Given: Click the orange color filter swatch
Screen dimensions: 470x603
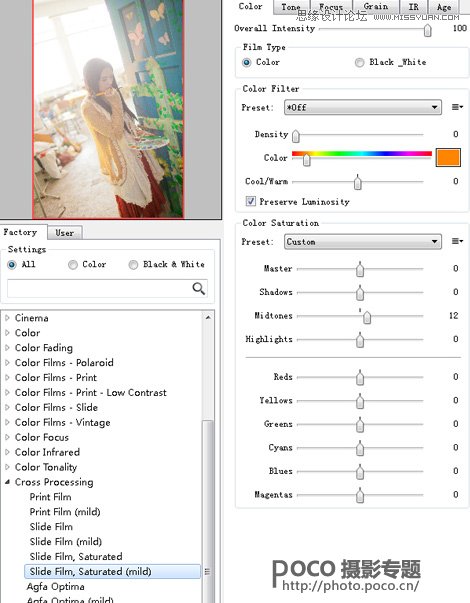Looking at the screenshot, I should 448,157.
